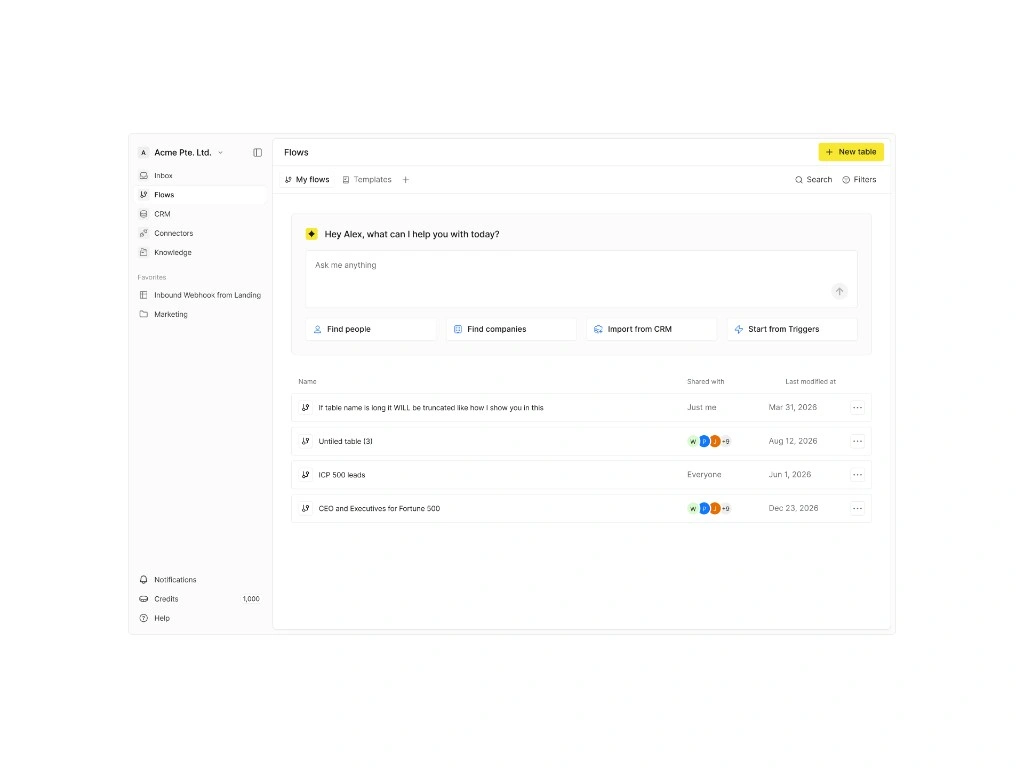View Credits in the sidebar
The image size is (1024, 768).
click(200, 599)
